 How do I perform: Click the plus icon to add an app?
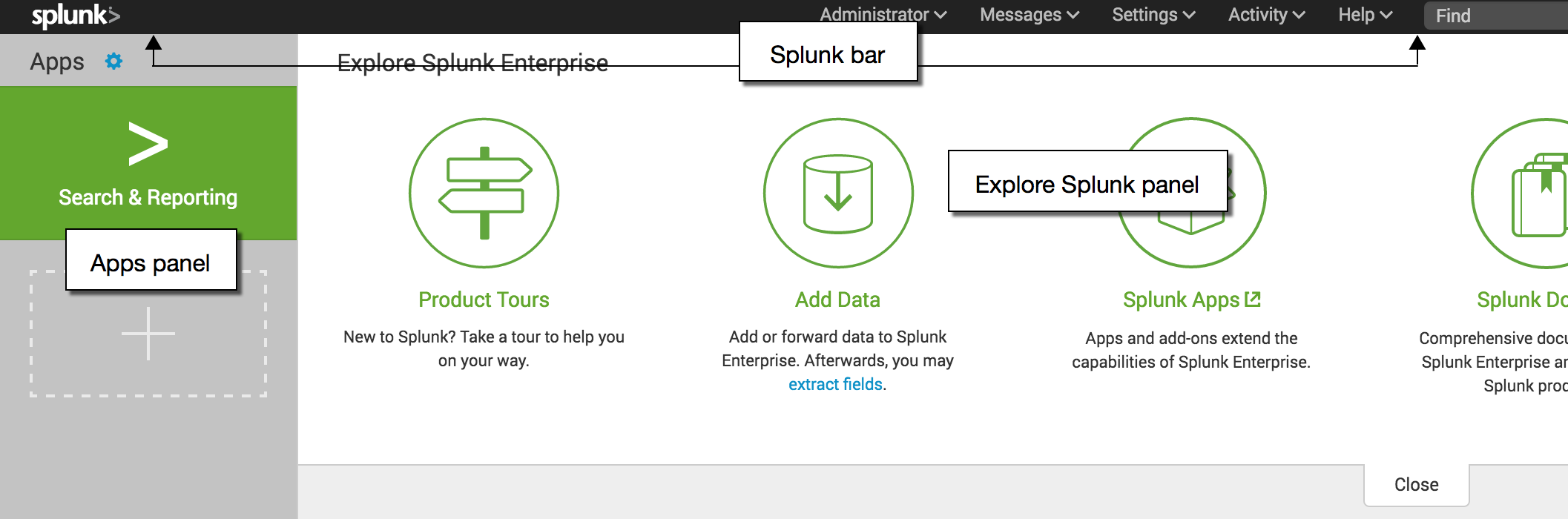[148, 334]
